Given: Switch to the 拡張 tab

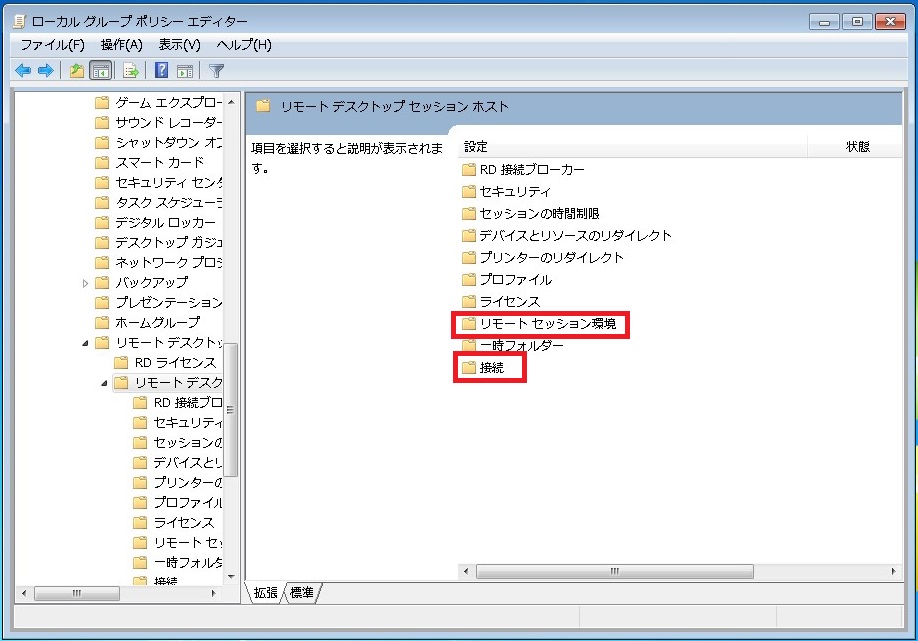Looking at the screenshot, I should [266, 593].
